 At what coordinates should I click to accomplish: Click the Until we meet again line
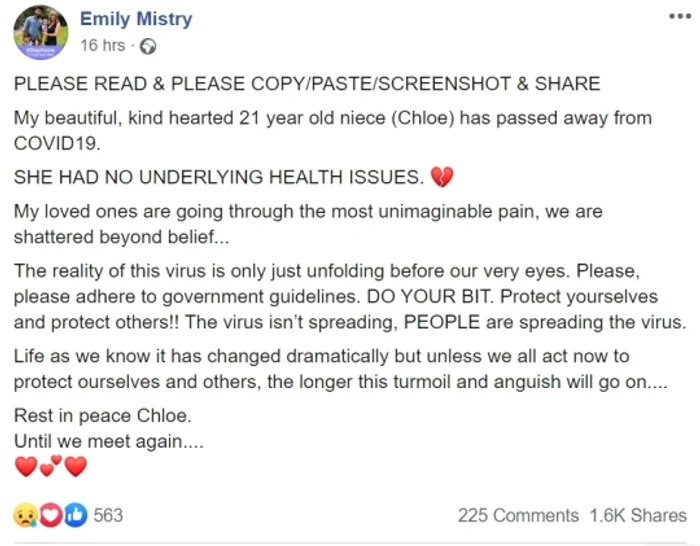point(109,442)
